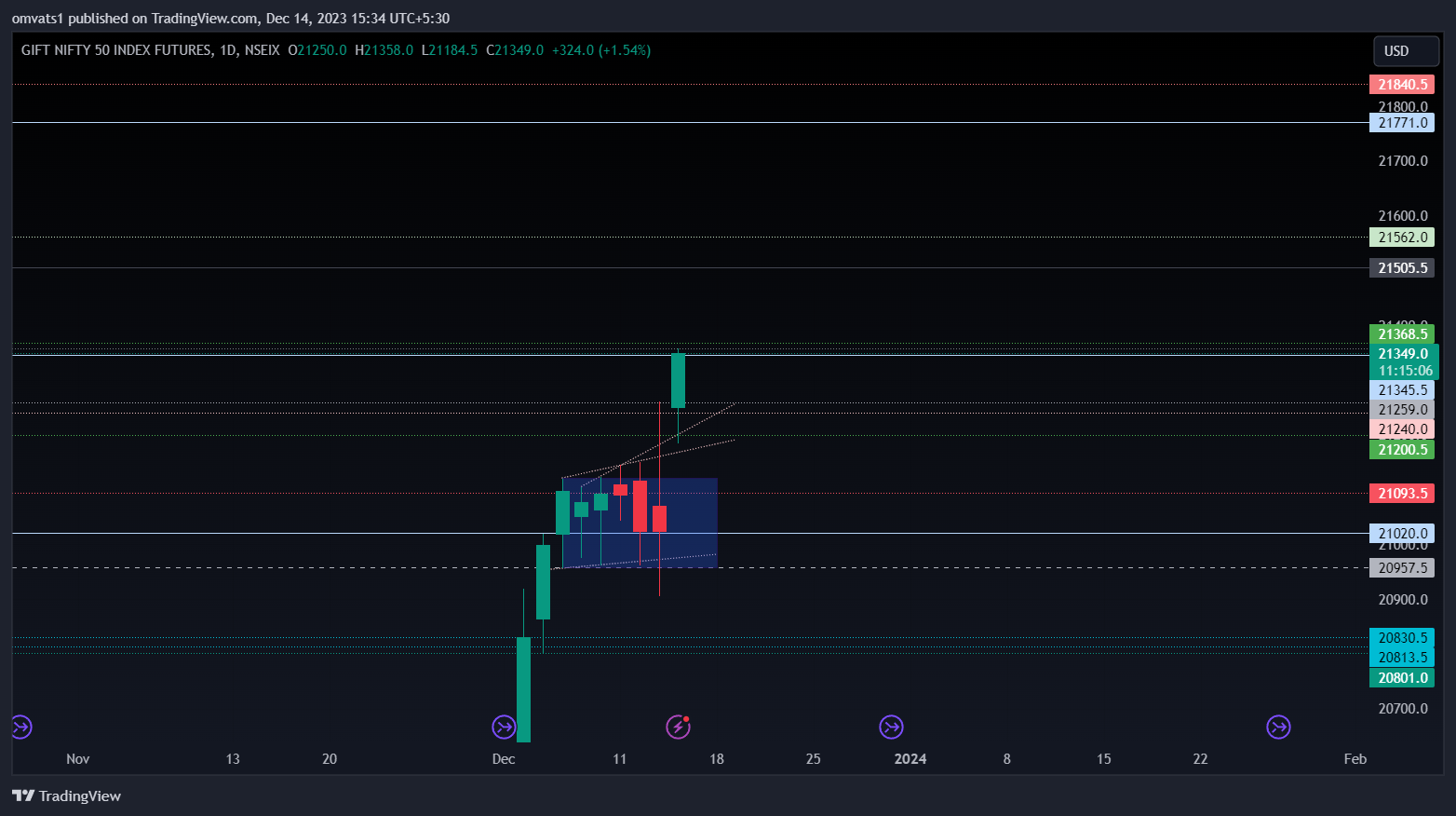Click the 20700.0 axis price tick
The height and width of the screenshot is (816, 1456).
click(x=1403, y=709)
